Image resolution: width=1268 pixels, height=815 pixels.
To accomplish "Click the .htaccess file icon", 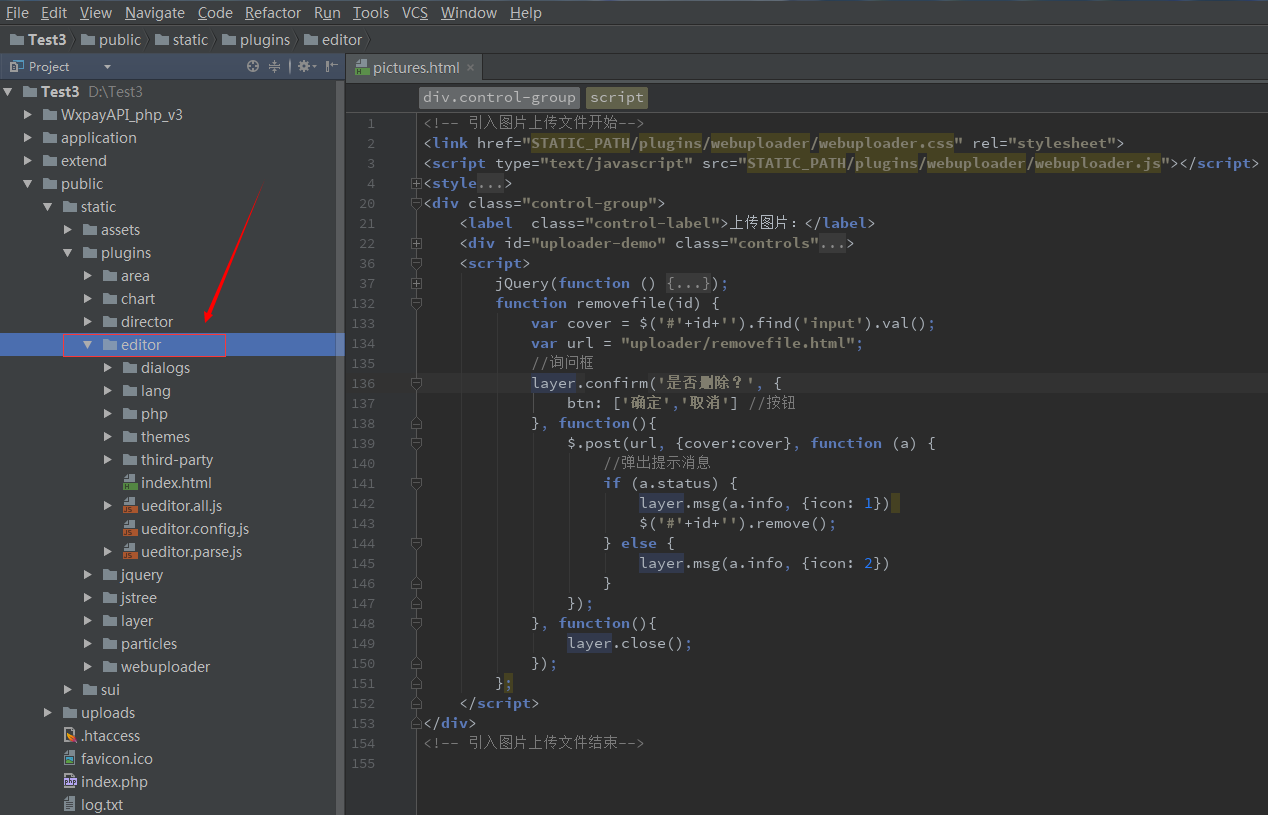I will 70,736.
